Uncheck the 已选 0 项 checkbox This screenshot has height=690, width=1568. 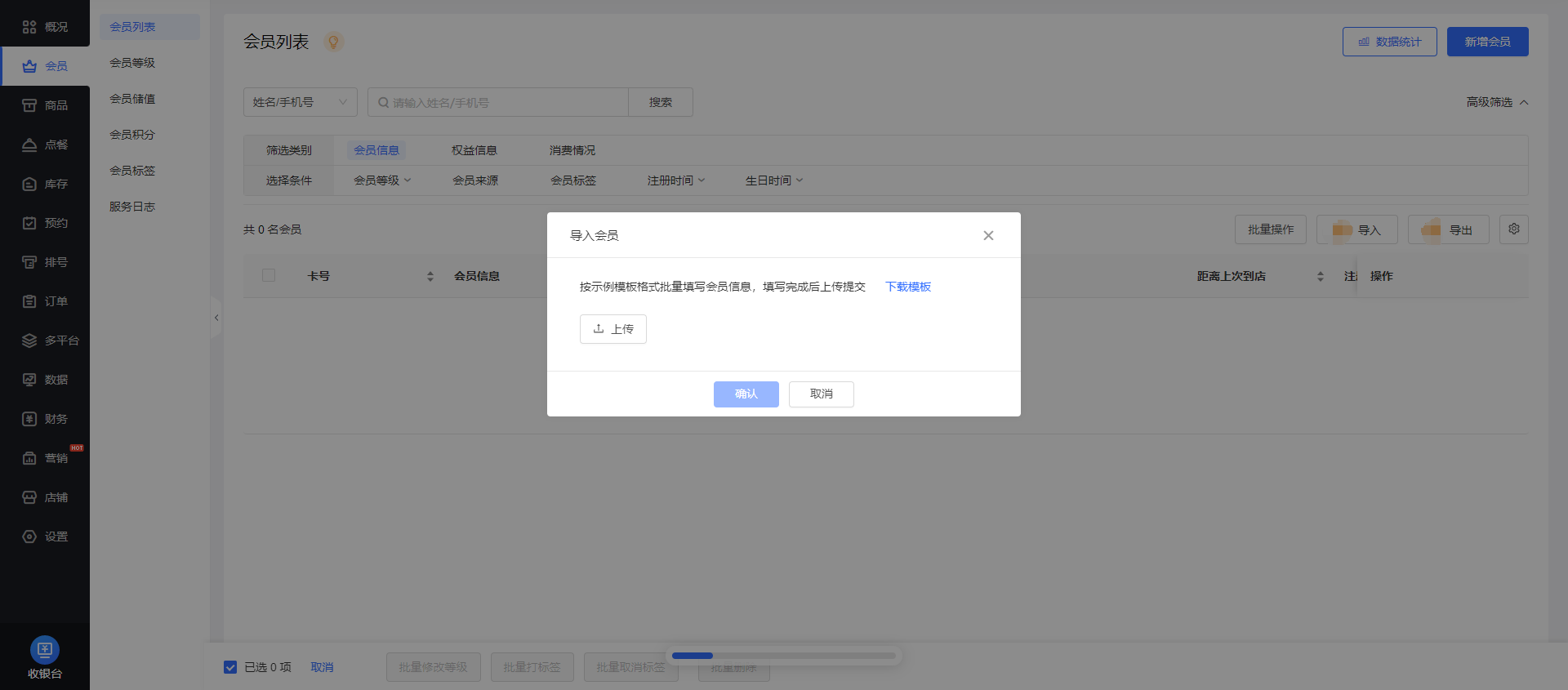[230, 667]
